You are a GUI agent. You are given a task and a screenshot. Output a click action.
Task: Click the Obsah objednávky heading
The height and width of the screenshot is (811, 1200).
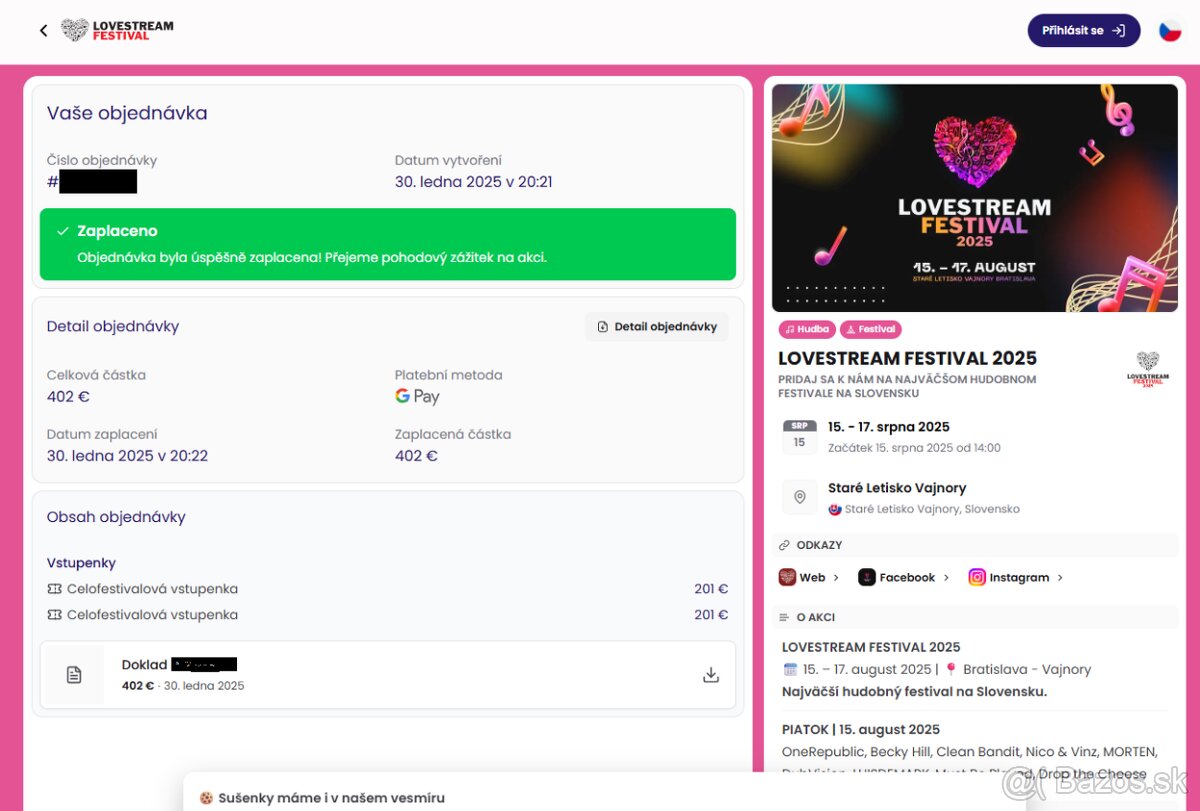tap(116, 517)
